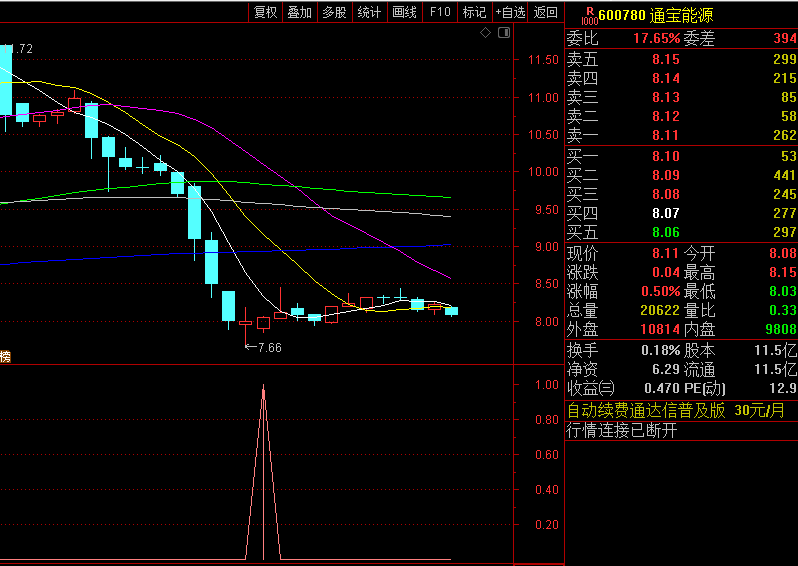Screen dimensions: 798x566
Task: Click the 收益(三) value 0.470
Action: click(662, 388)
